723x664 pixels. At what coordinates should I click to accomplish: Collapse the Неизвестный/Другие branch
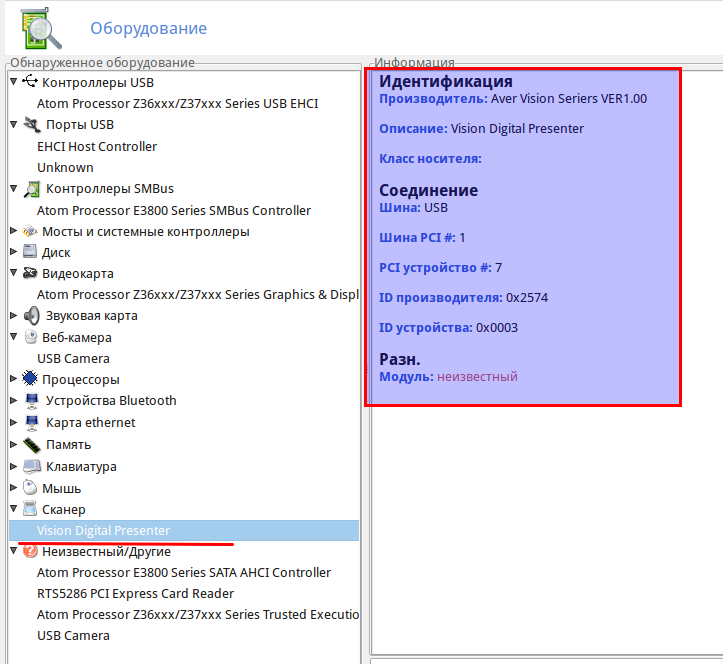tap(14, 551)
